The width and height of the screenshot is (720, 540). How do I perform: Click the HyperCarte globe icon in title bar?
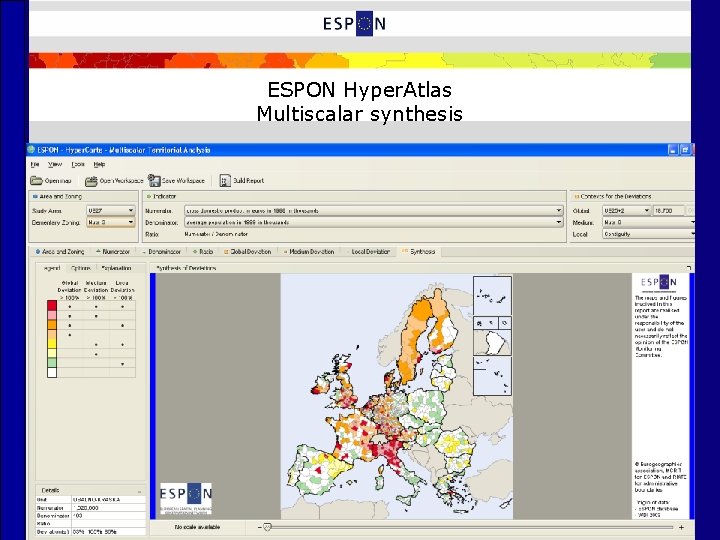coord(31,150)
